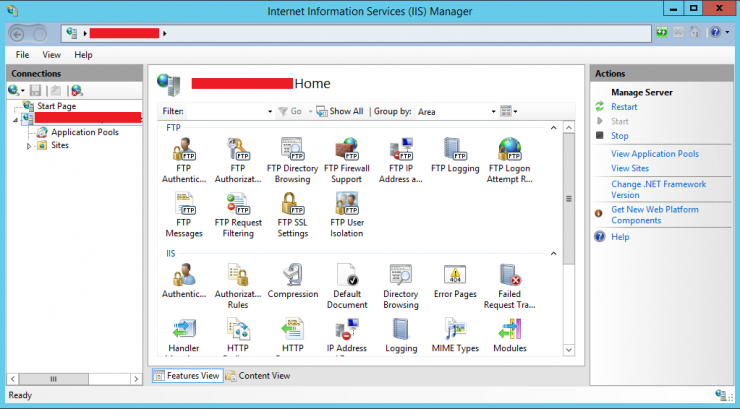
Task: Click Show All filter button
Action: coord(340,111)
